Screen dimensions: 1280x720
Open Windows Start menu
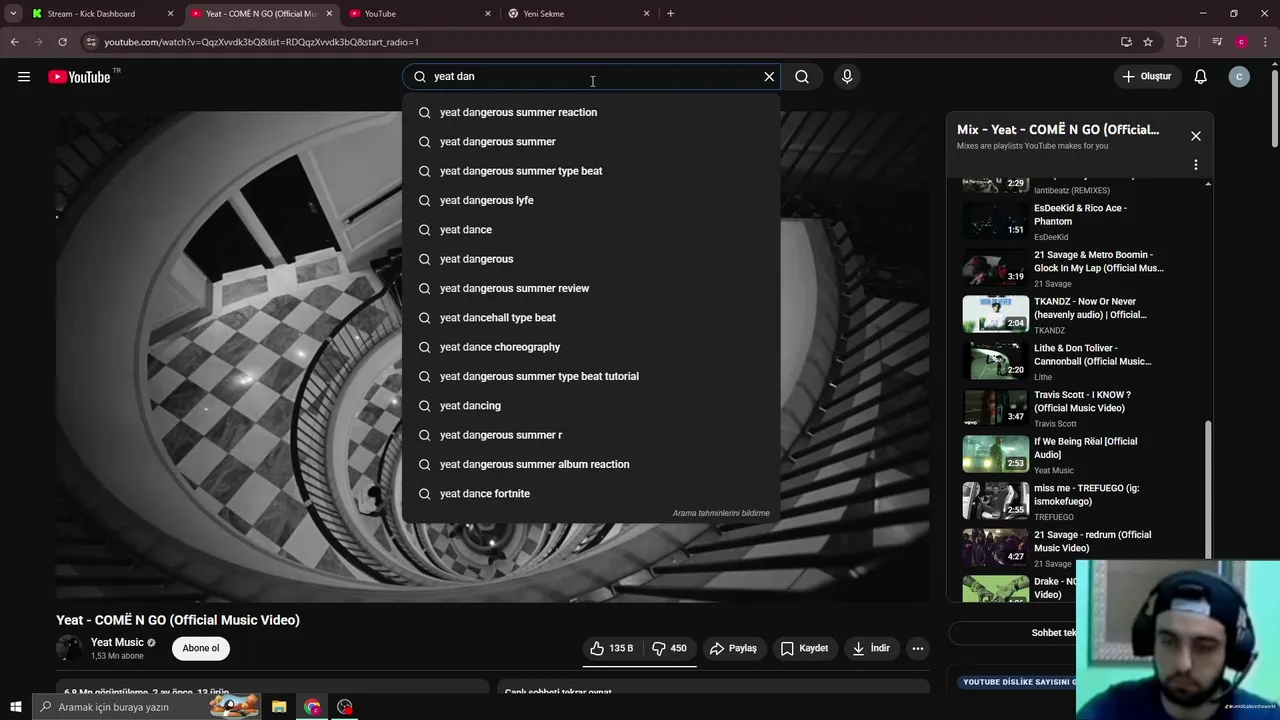click(15, 707)
